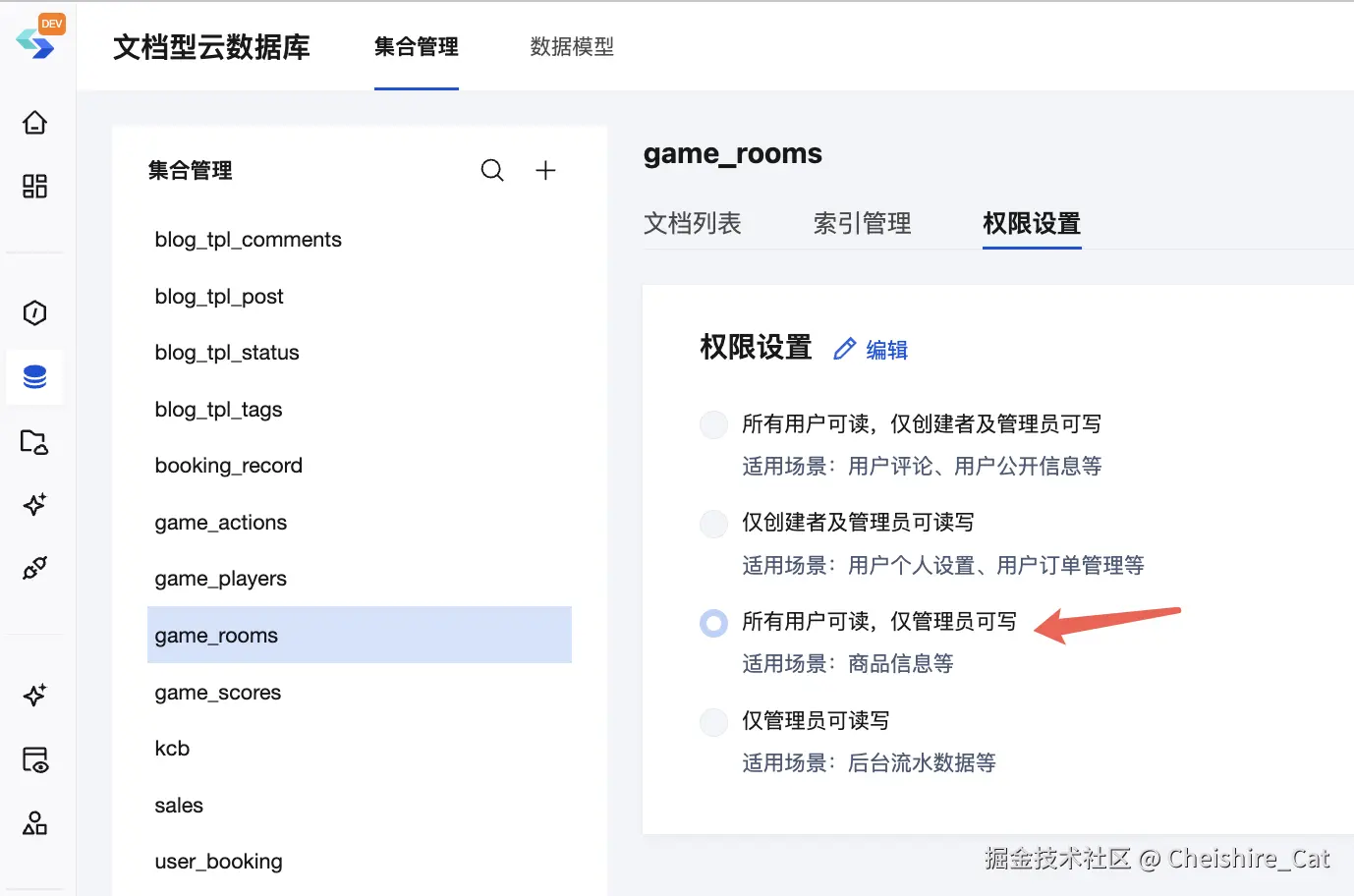Select game_players collection
1354x896 pixels.
[360, 579]
